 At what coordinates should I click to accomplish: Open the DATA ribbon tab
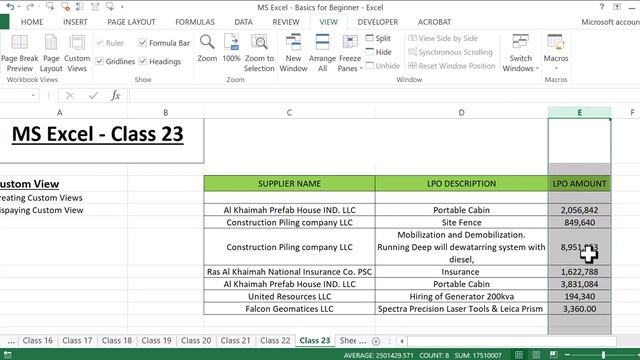[x=243, y=22]
